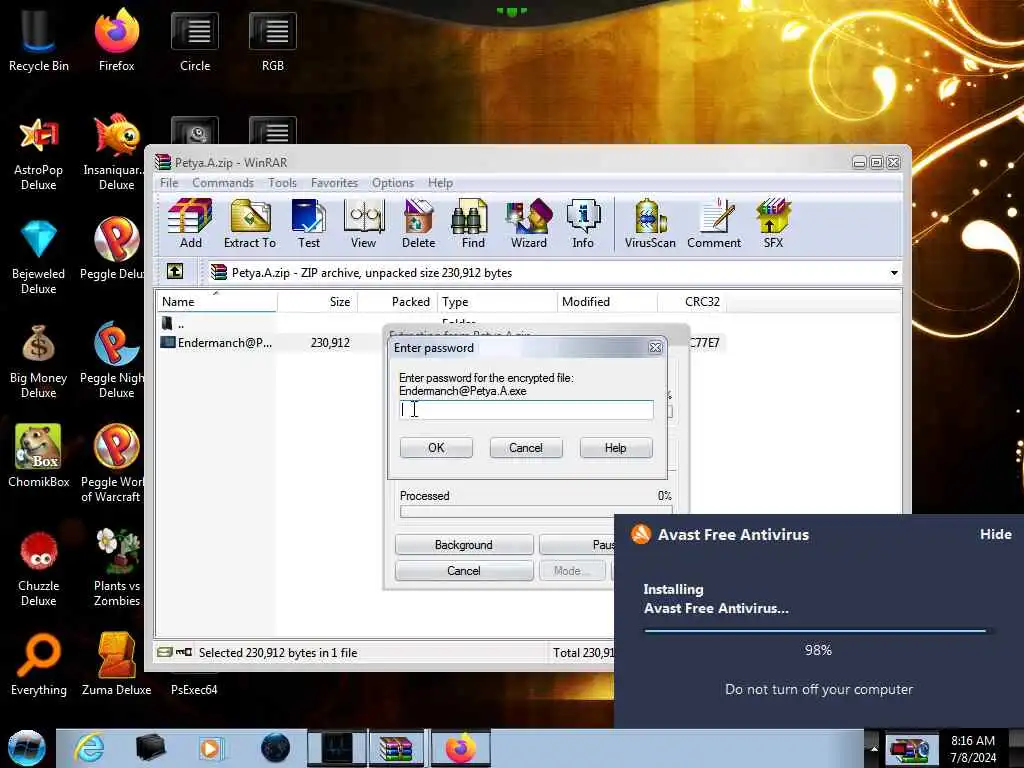Click the Processed progress bar
1024x768 pixels.
(x=536, y=512)
